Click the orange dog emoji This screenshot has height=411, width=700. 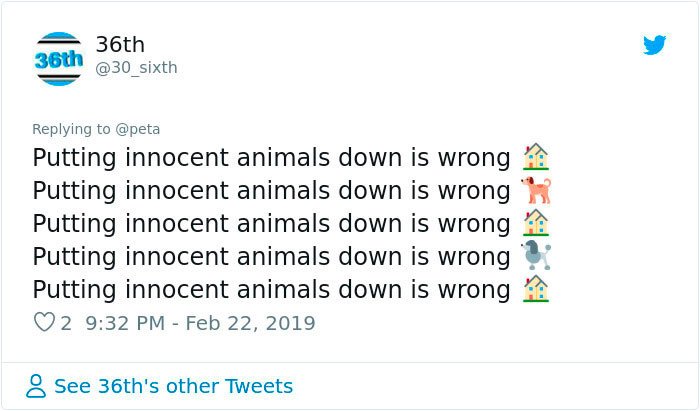pos(536,190)
